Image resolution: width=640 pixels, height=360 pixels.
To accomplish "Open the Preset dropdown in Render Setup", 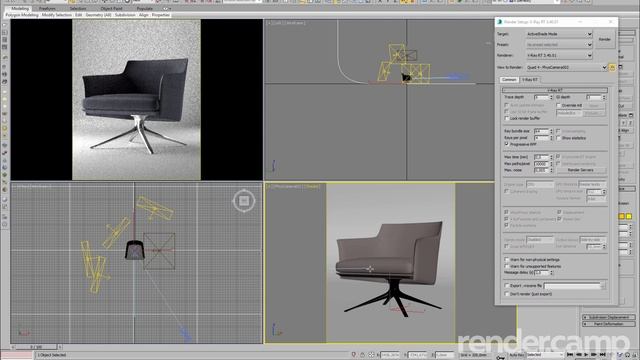I will pyautogui.click(x=559, y=44).
